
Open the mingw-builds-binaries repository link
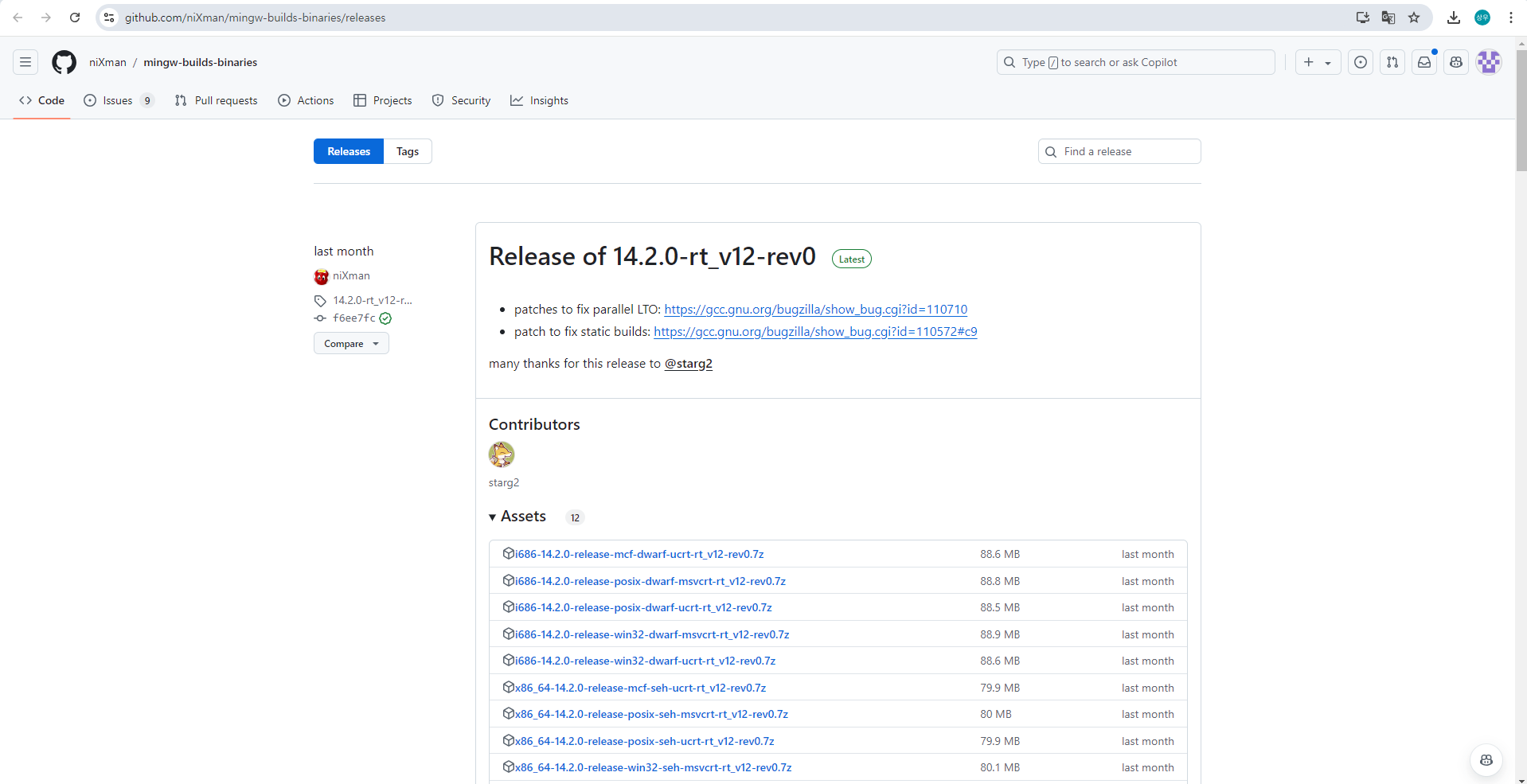[201, 62]
